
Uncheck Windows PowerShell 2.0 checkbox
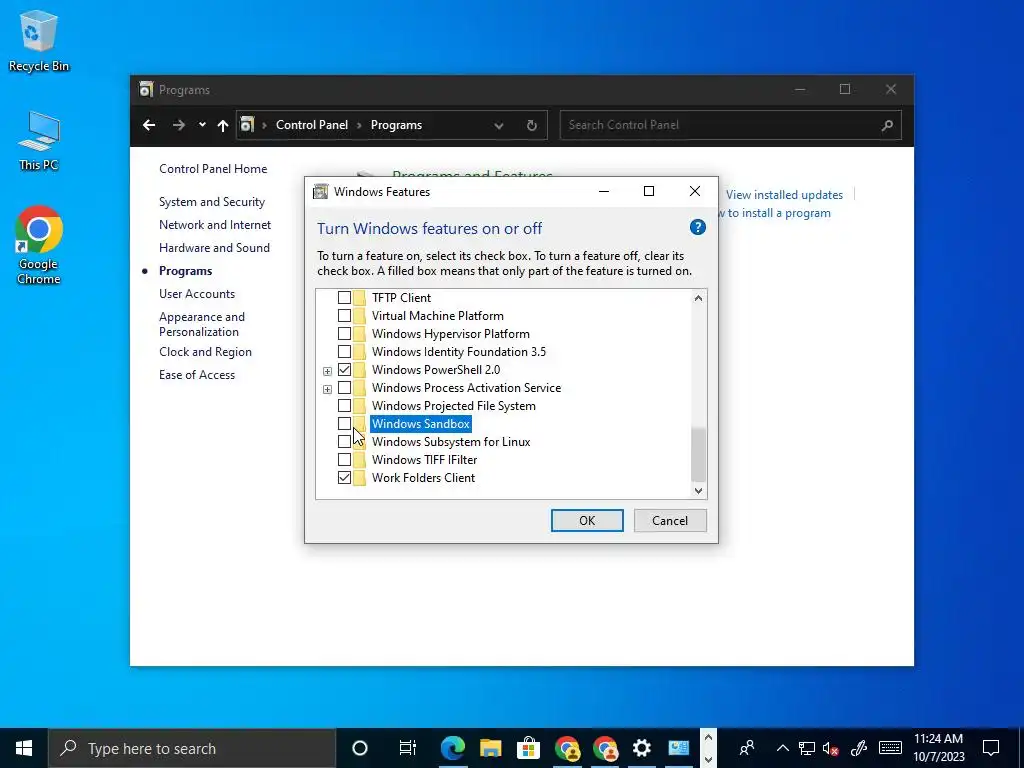pos(344,370)
